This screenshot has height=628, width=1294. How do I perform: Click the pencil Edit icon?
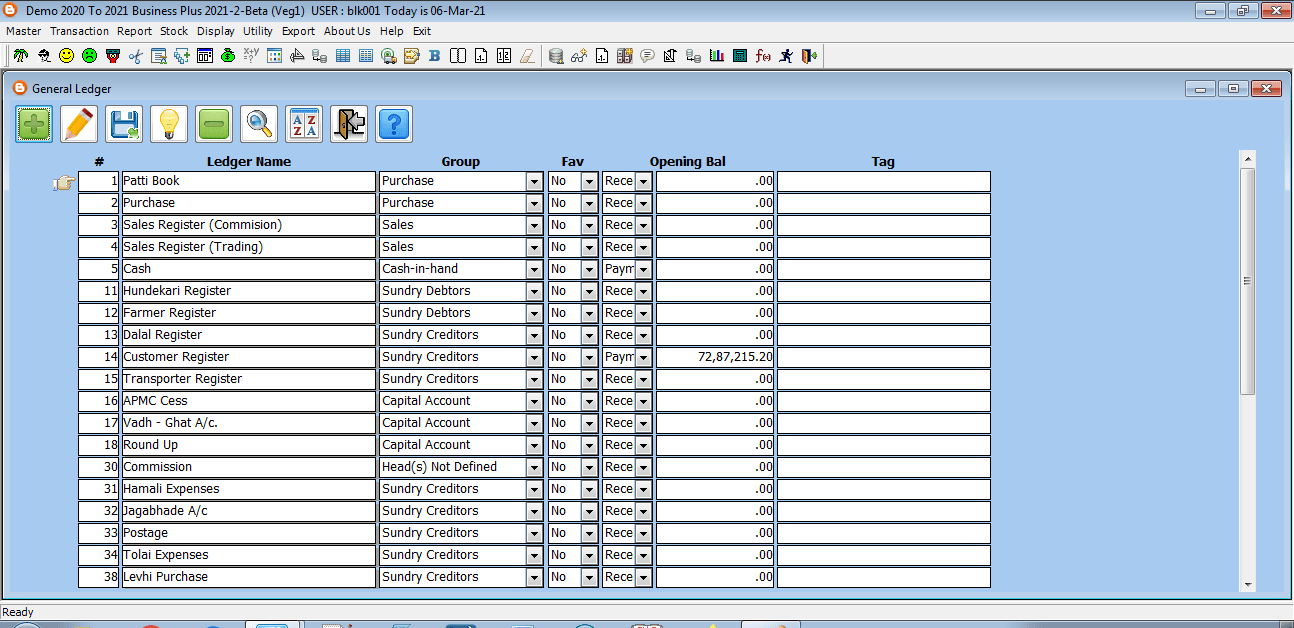pyautogui.click(x=79, y=124)
